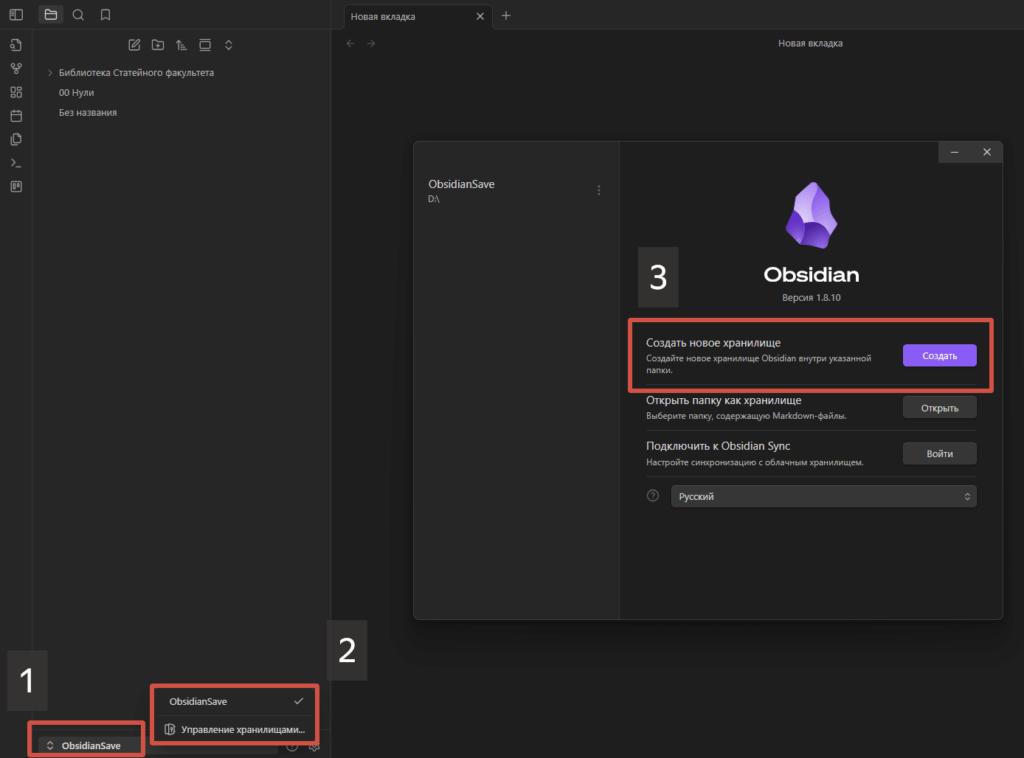Open the help icon in sidebar footer
The image size is (1024, 758).
(292, 746)
